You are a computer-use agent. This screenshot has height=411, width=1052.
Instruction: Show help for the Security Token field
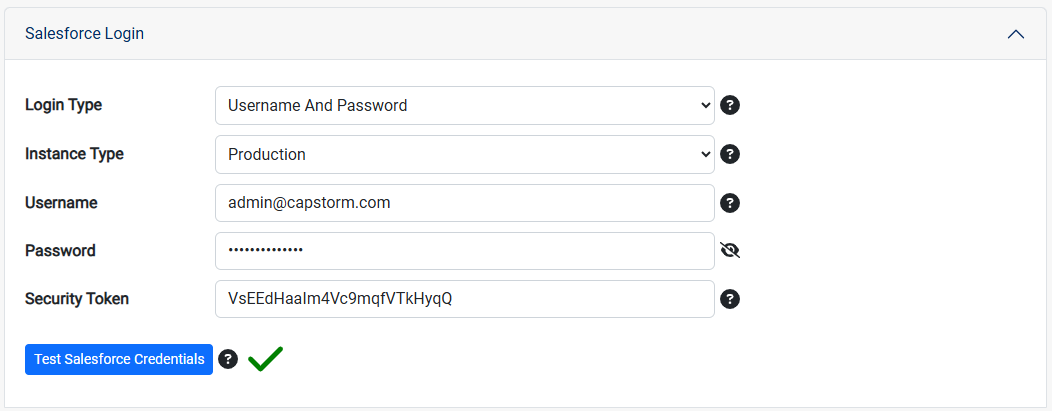[730, 299]
